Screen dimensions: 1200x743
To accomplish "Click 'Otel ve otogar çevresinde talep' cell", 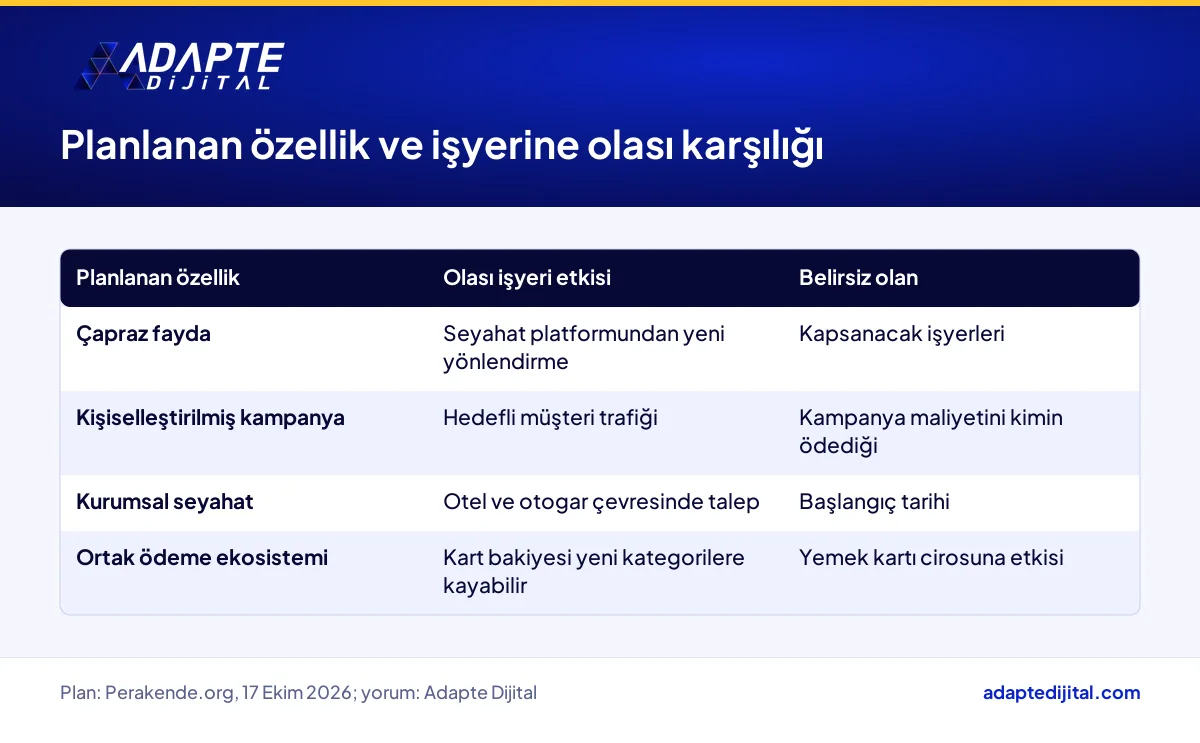I will click(601, 502).
